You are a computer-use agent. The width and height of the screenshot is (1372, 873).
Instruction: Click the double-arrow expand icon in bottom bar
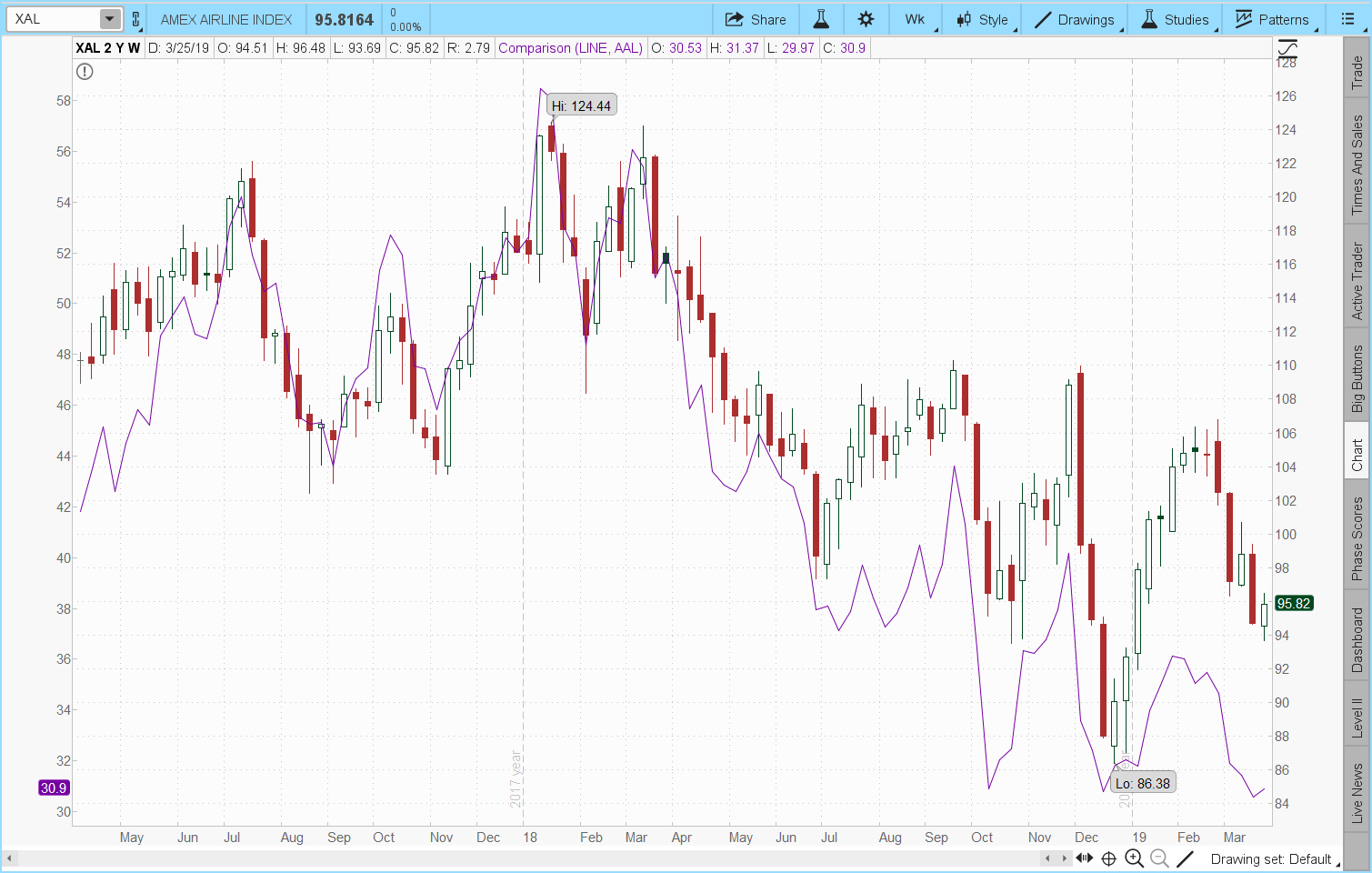[1085, 858]
